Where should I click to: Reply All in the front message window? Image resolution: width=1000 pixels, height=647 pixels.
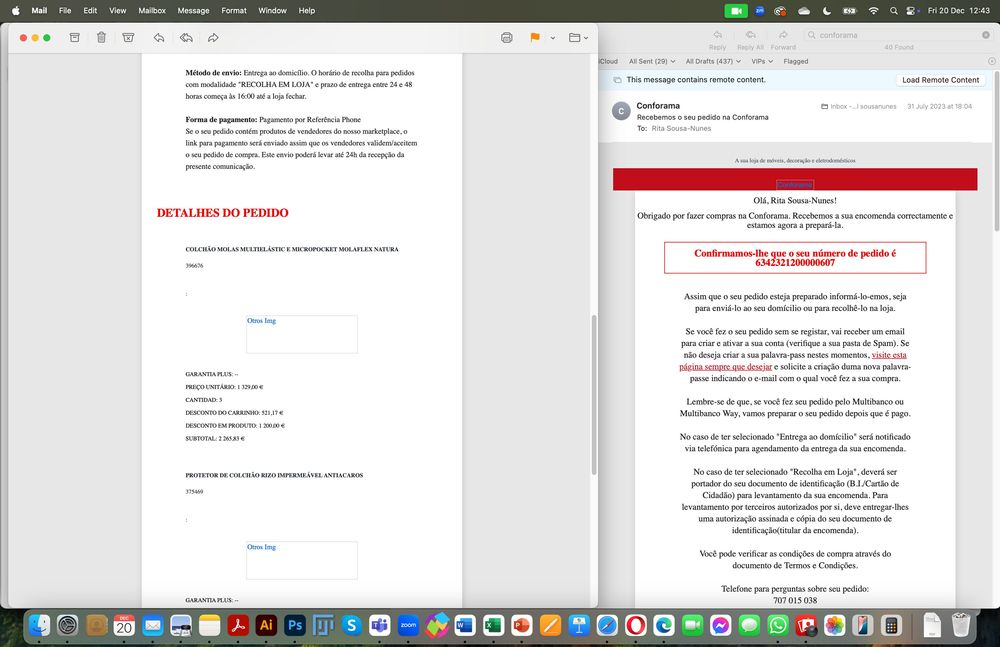pyautogui.click(x=186, y=38)
